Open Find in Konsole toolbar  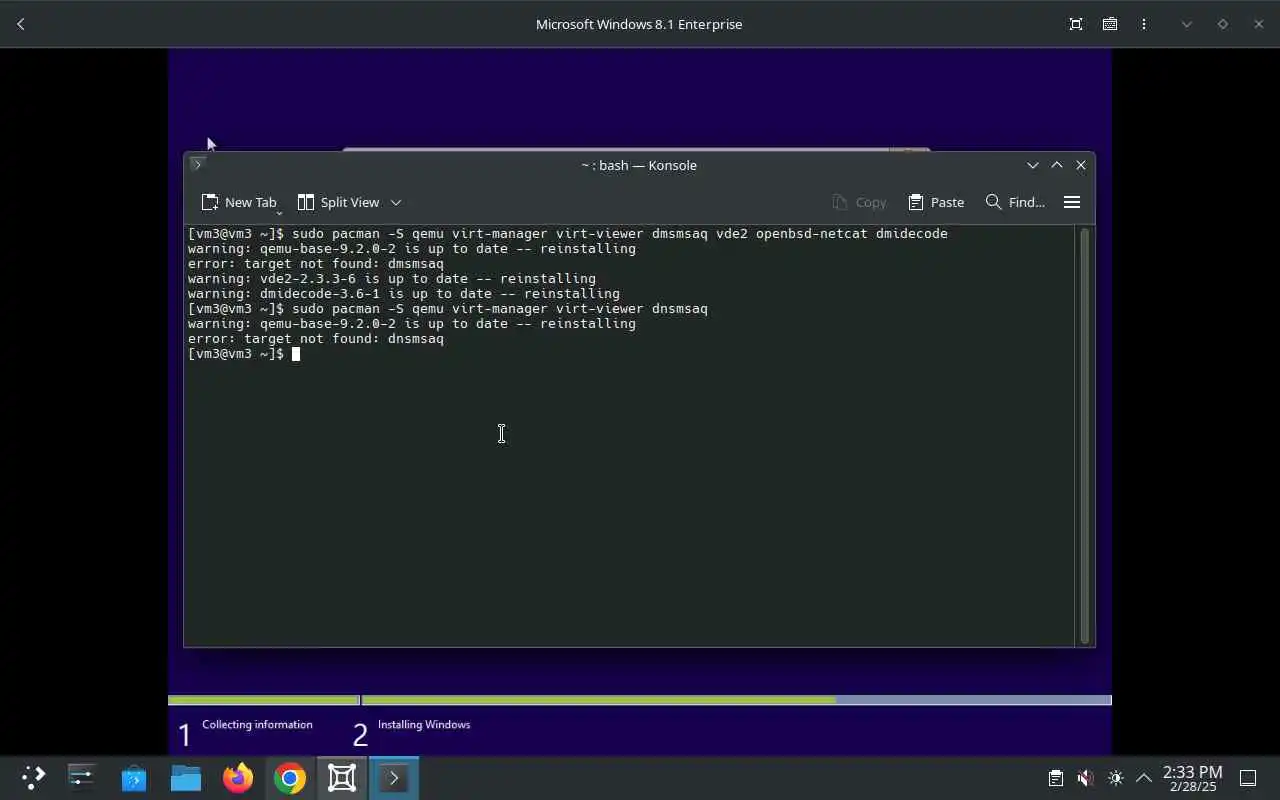(1015, 202)
